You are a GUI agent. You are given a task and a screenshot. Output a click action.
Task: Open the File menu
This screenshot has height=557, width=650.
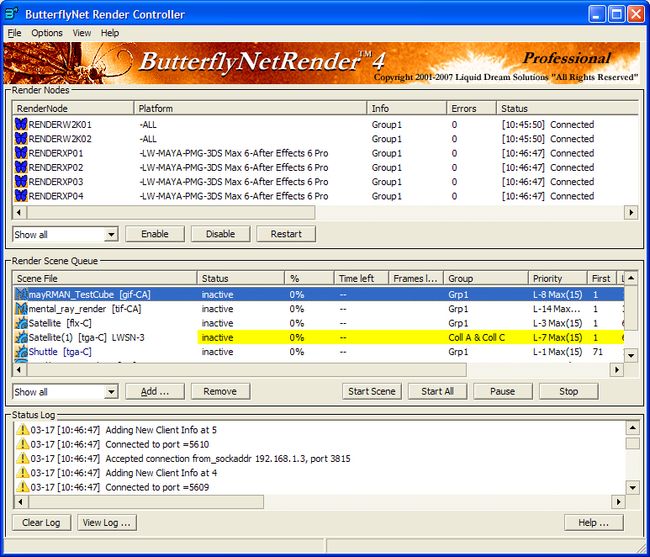click(x=14, y=33)
